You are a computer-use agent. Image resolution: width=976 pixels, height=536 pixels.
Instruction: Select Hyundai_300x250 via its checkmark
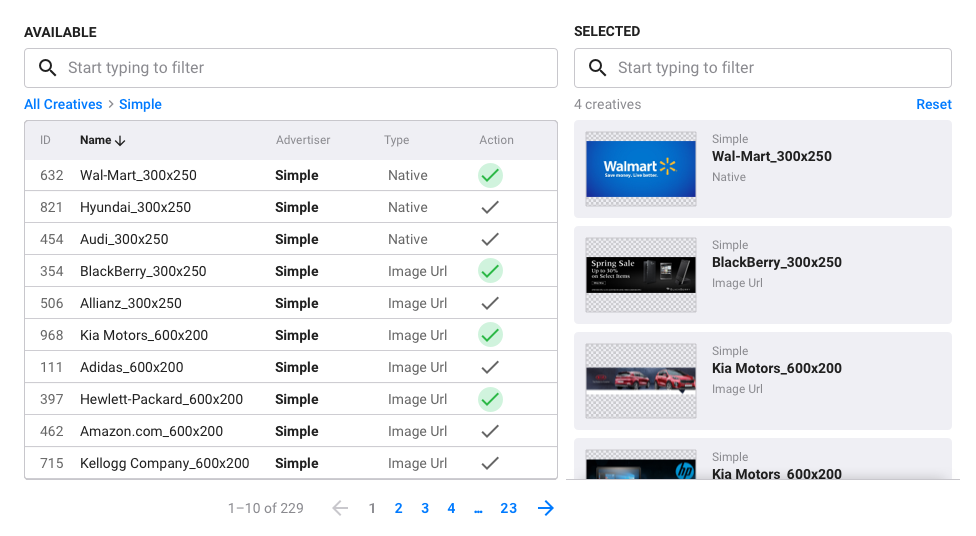pyautogui.click(x=490, y=207)
